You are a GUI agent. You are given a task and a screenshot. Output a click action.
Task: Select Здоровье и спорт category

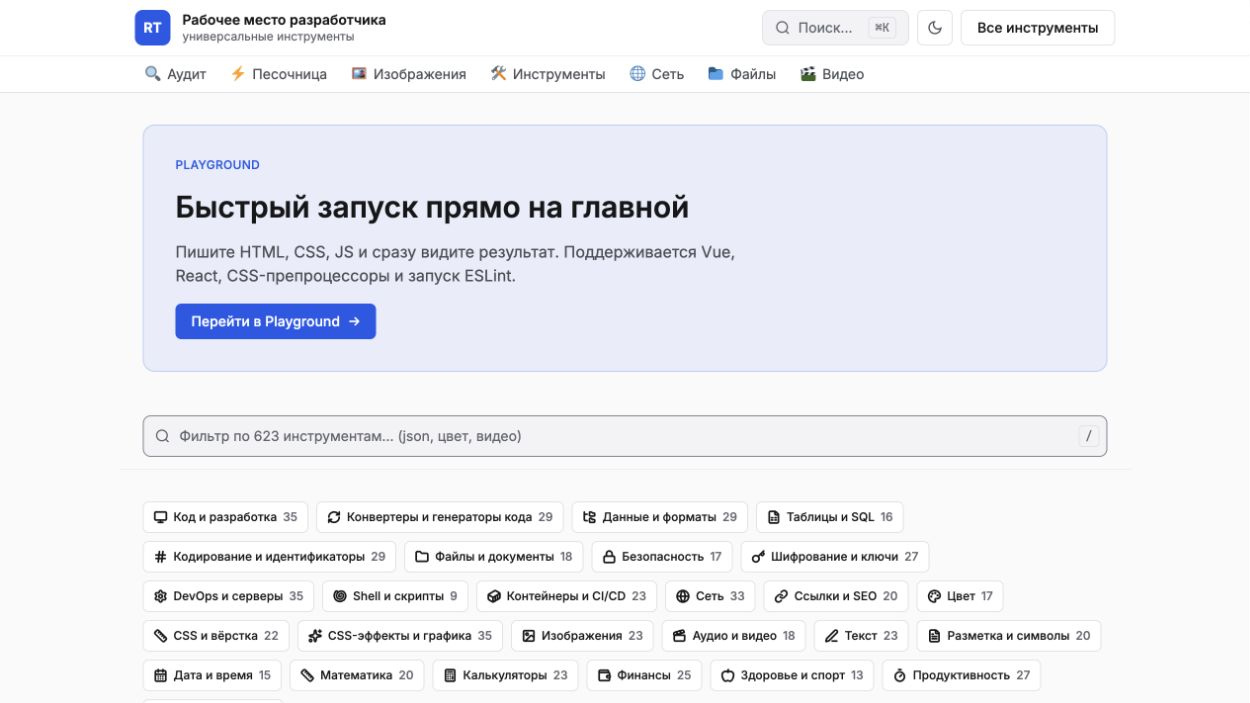pyautogui.click(x=792, y=675)
